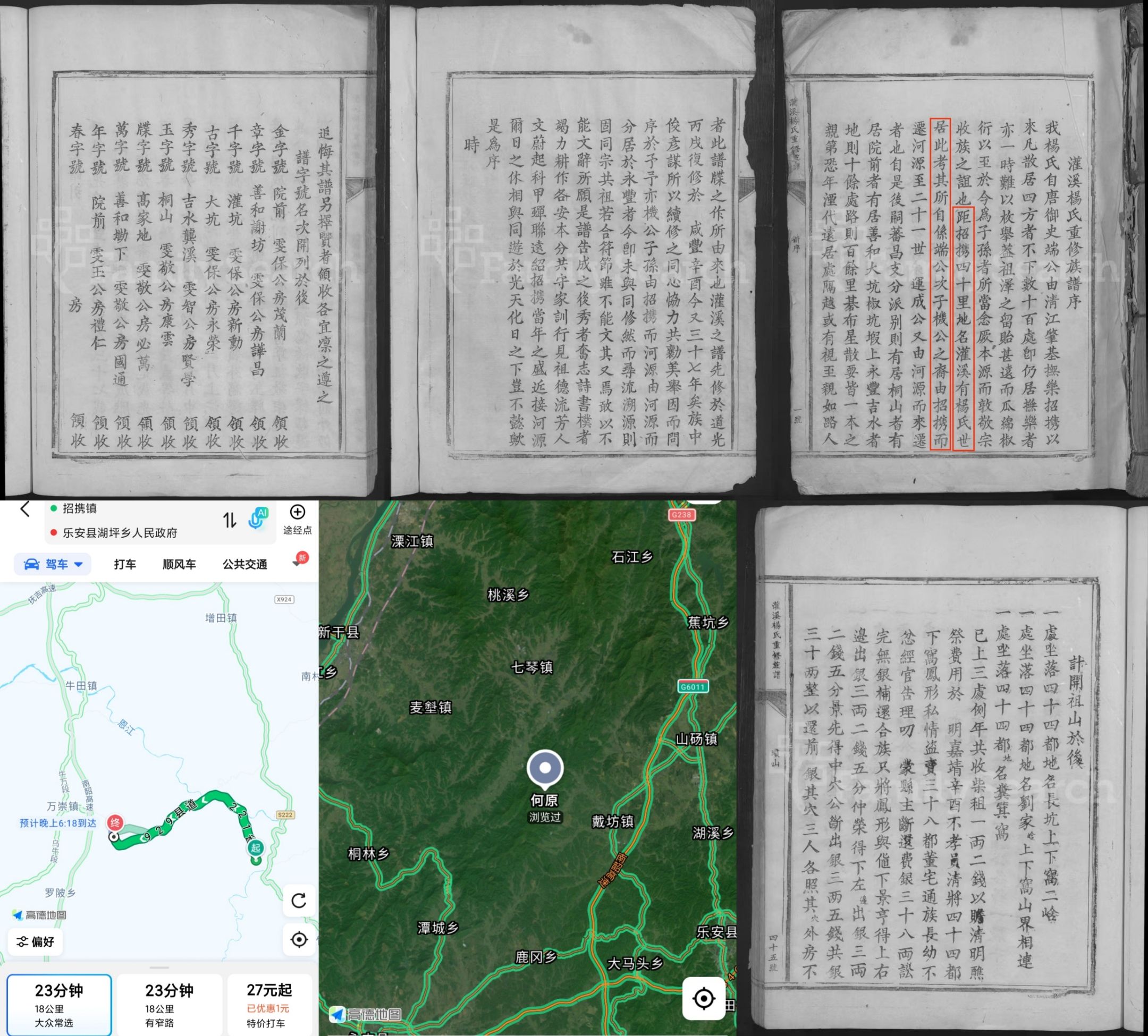Image resolution: width=1148 pixels, height=1036 pixels.
Task: Expand more transport modes arrow with 新 badge
Action: [x=297, y=563]
